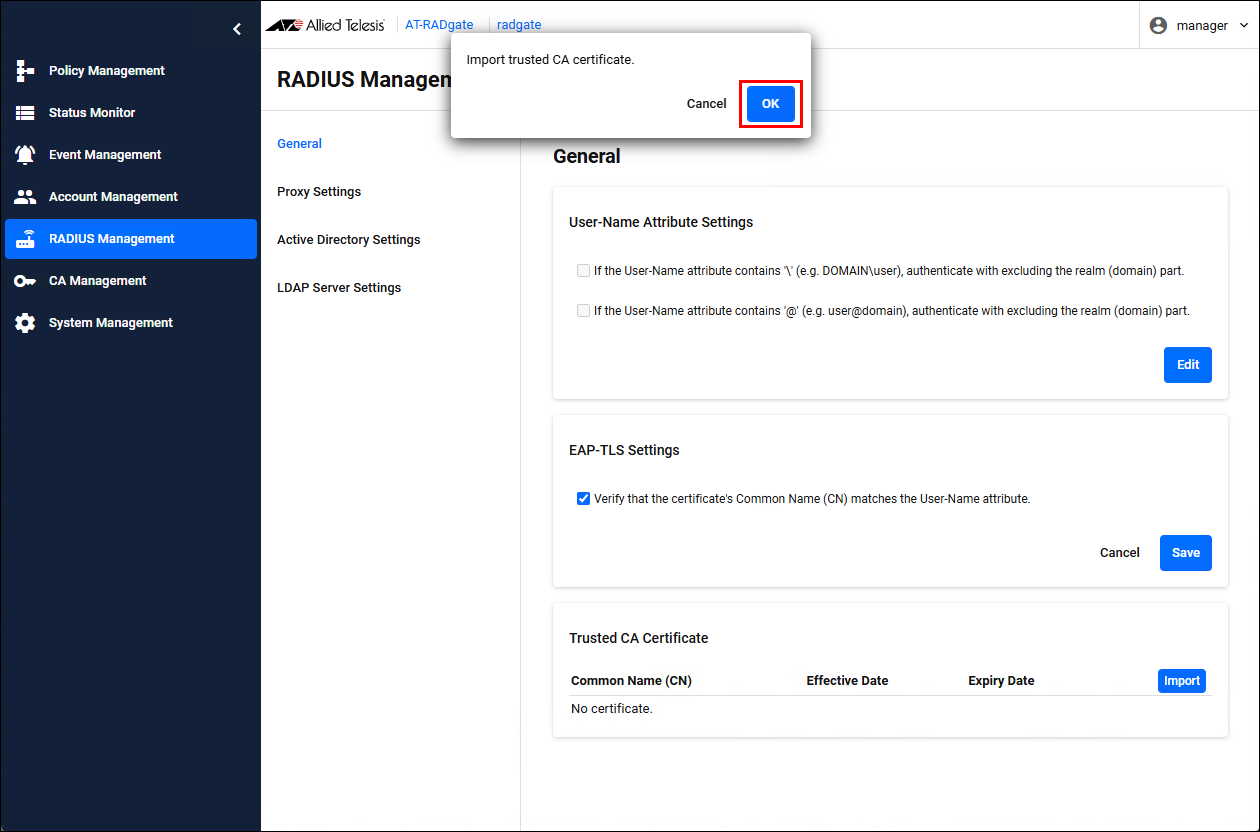Click the User-Name Attribute Settings heading

click(661, 222)
